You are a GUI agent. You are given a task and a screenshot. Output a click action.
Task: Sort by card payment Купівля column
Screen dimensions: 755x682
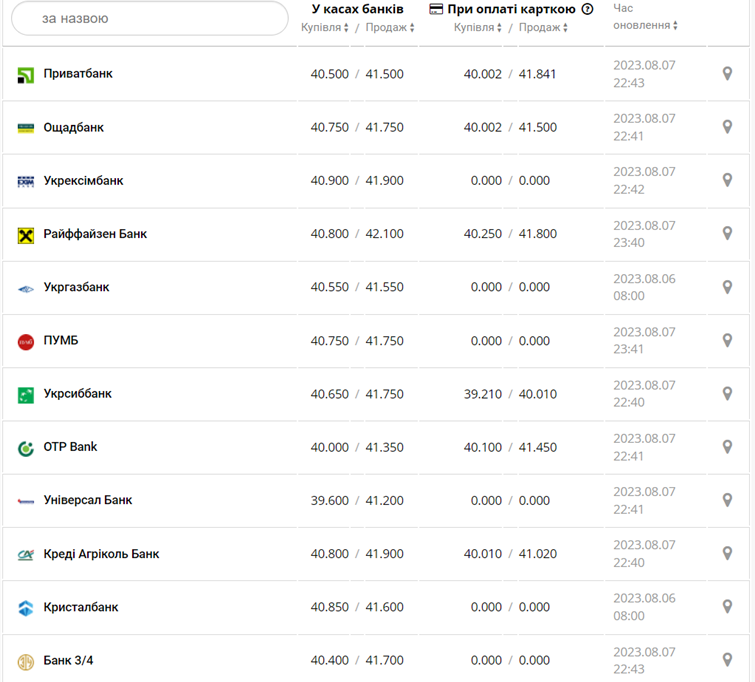pos(478,27)
